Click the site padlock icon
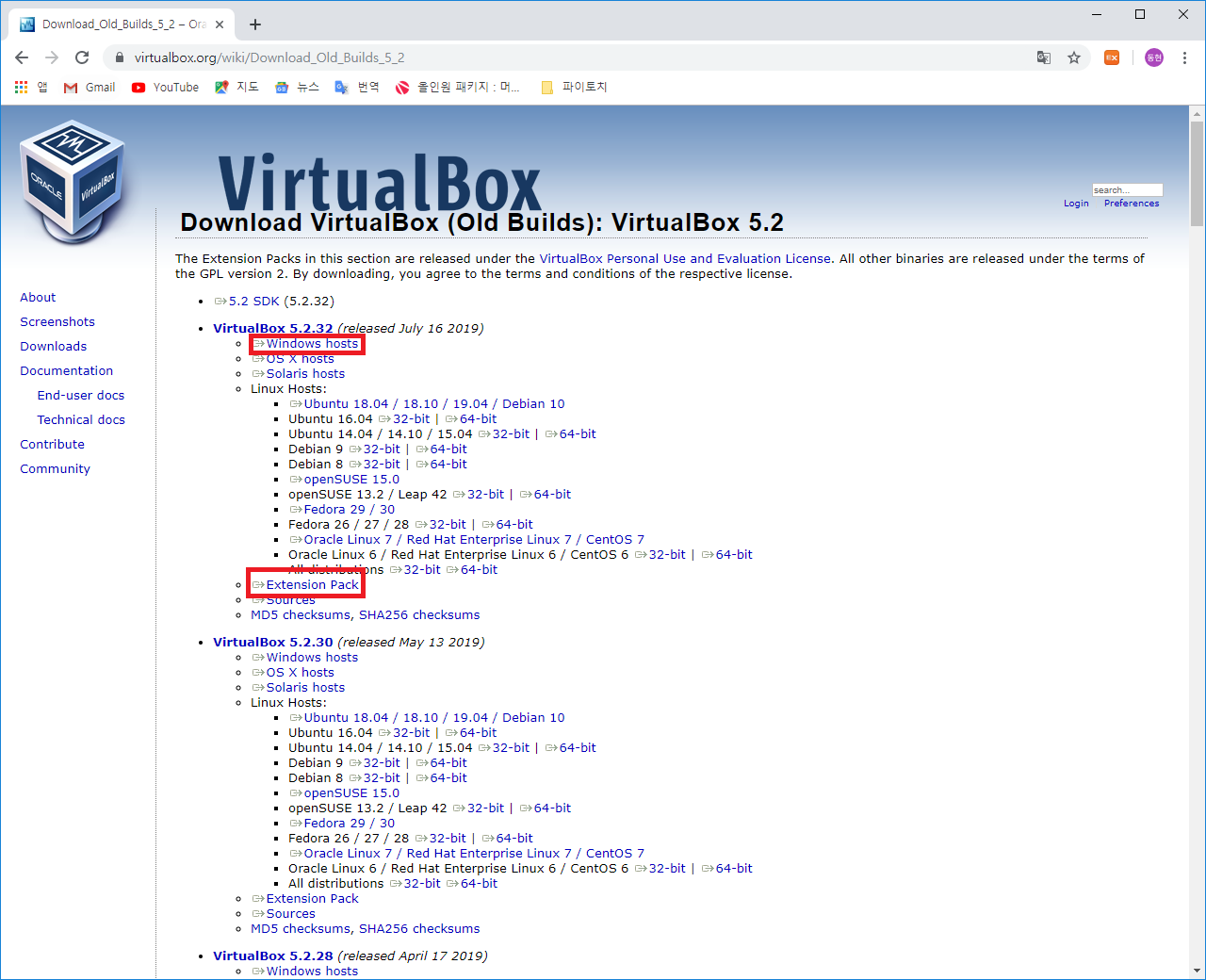1206x980 pixels. pyautogui.click(x=119, y=57)
